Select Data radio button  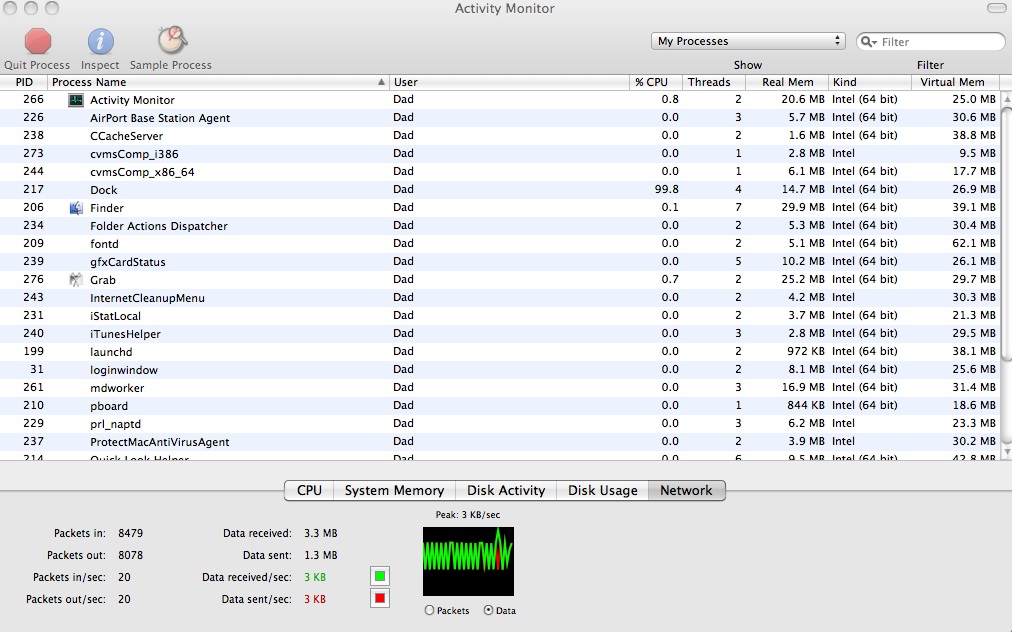tap(488, 610)
